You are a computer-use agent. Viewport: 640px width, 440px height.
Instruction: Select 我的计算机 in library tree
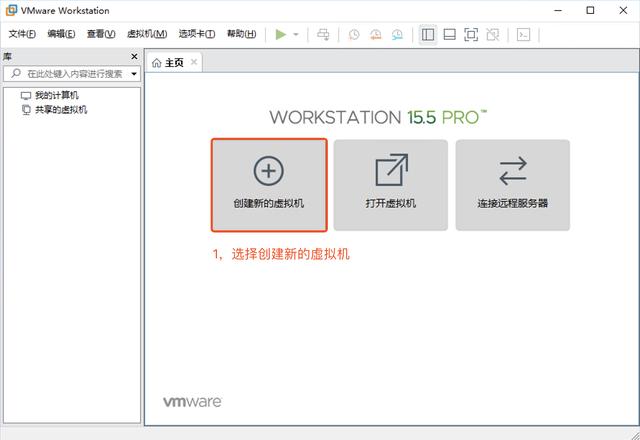tap(50, 96)
